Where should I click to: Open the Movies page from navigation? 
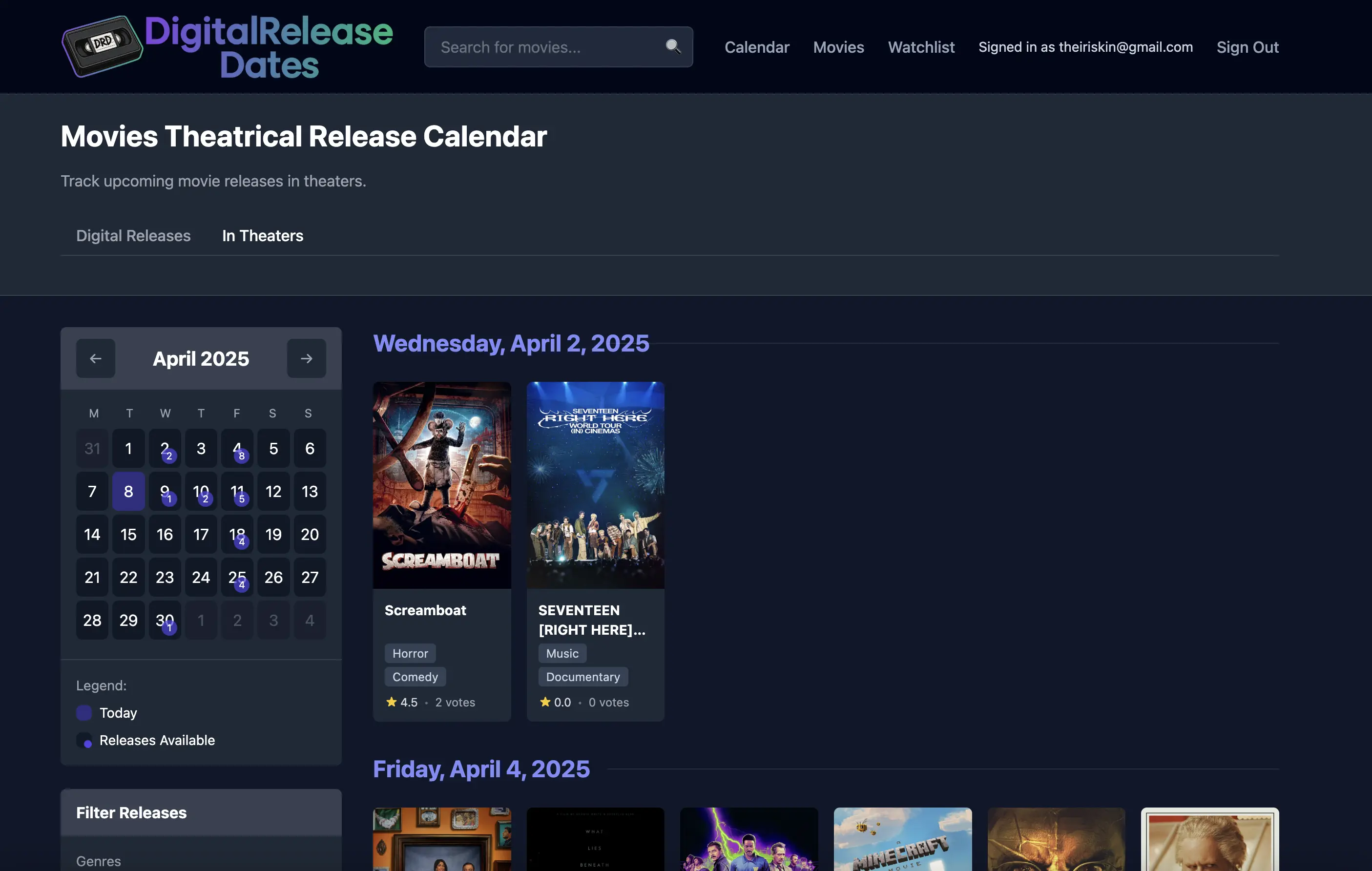tap(838, 47)
